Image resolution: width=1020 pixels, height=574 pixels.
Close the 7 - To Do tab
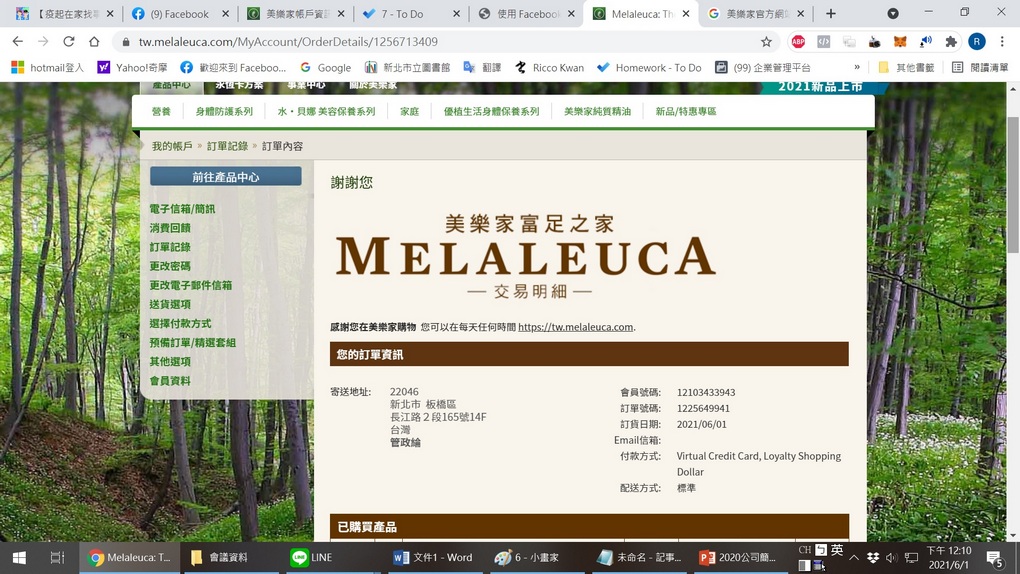[456, 14]
